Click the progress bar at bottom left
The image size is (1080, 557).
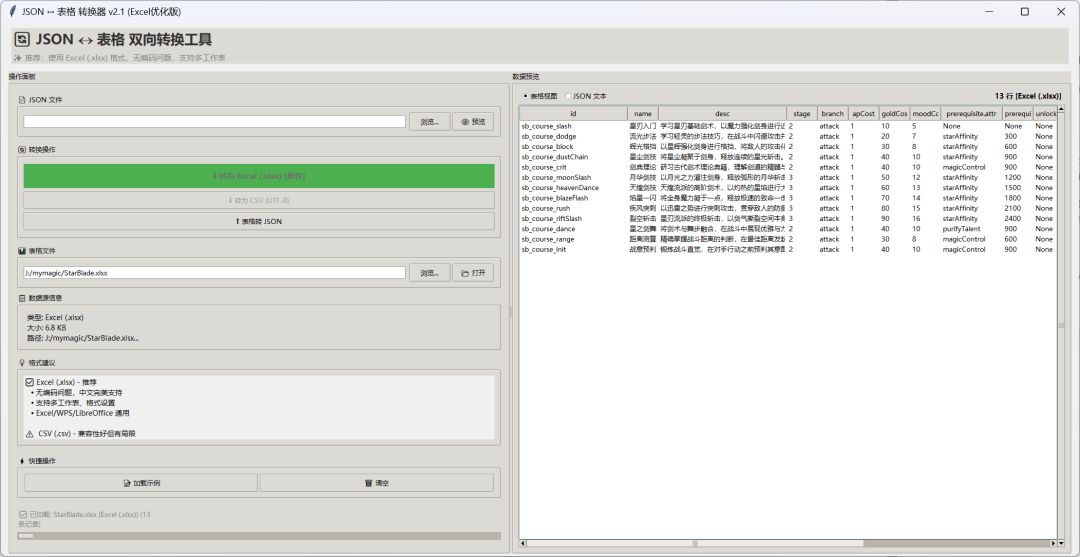pyautogui.click(x=259, y=536)
